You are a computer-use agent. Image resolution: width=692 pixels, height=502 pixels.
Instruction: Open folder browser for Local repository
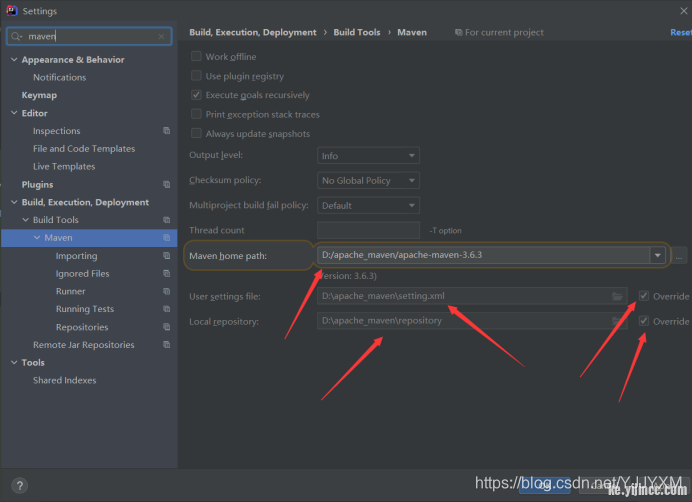(617, 321)
